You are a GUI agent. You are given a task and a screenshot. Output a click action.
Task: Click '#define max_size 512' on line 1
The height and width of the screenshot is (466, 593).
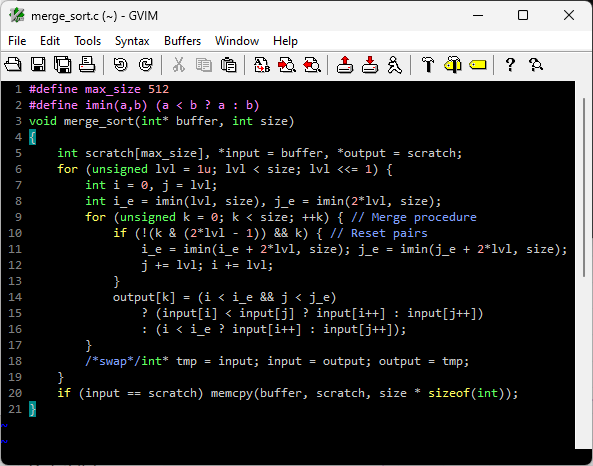(x=99, y=89)
